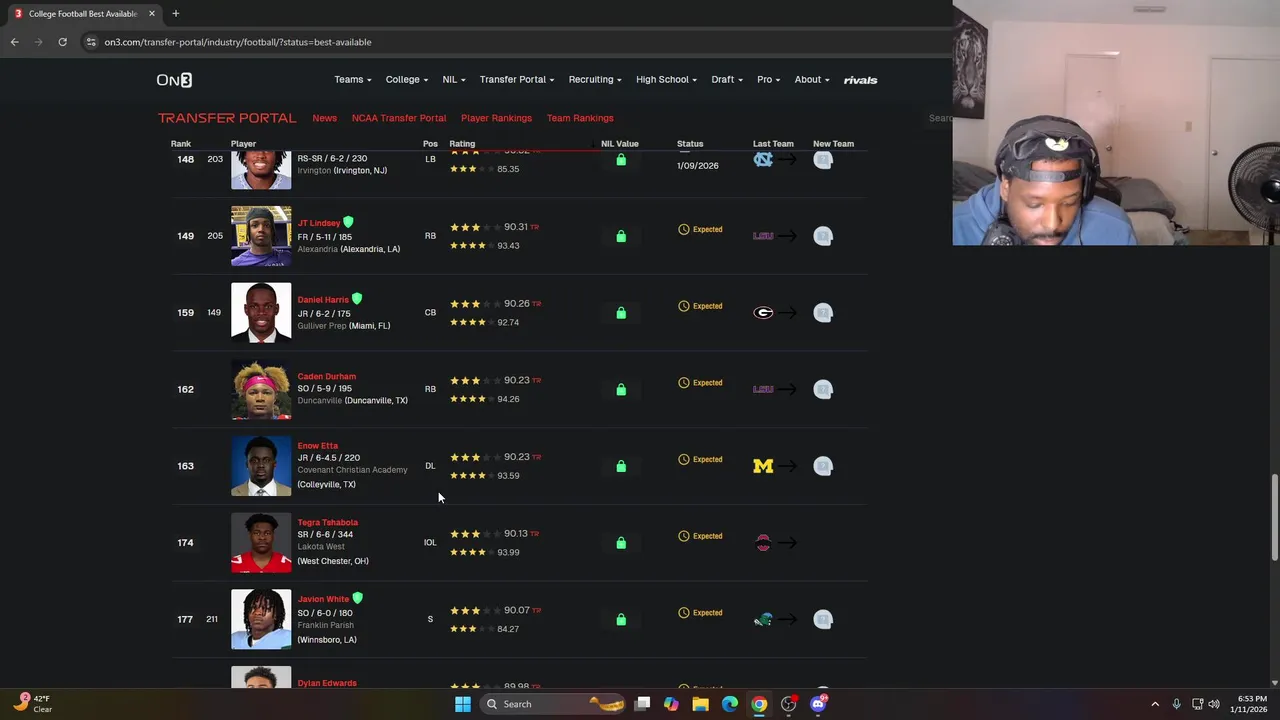Expand the Draft dropdown menu
Viewport: 1280px width, 720px height.
(x=727, y=80)
